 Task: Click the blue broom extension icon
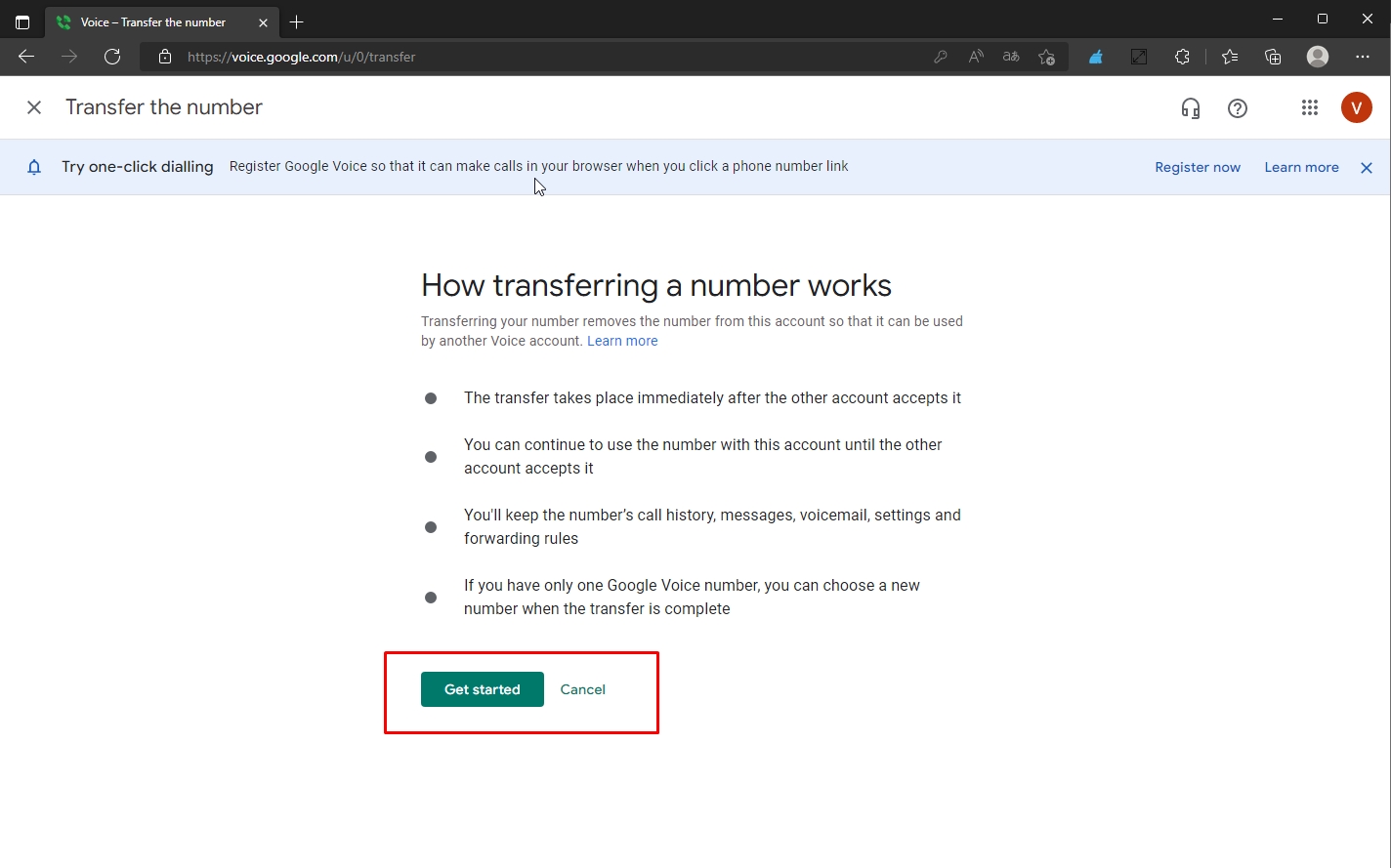pyautogui.click(x=1096, y=57)
